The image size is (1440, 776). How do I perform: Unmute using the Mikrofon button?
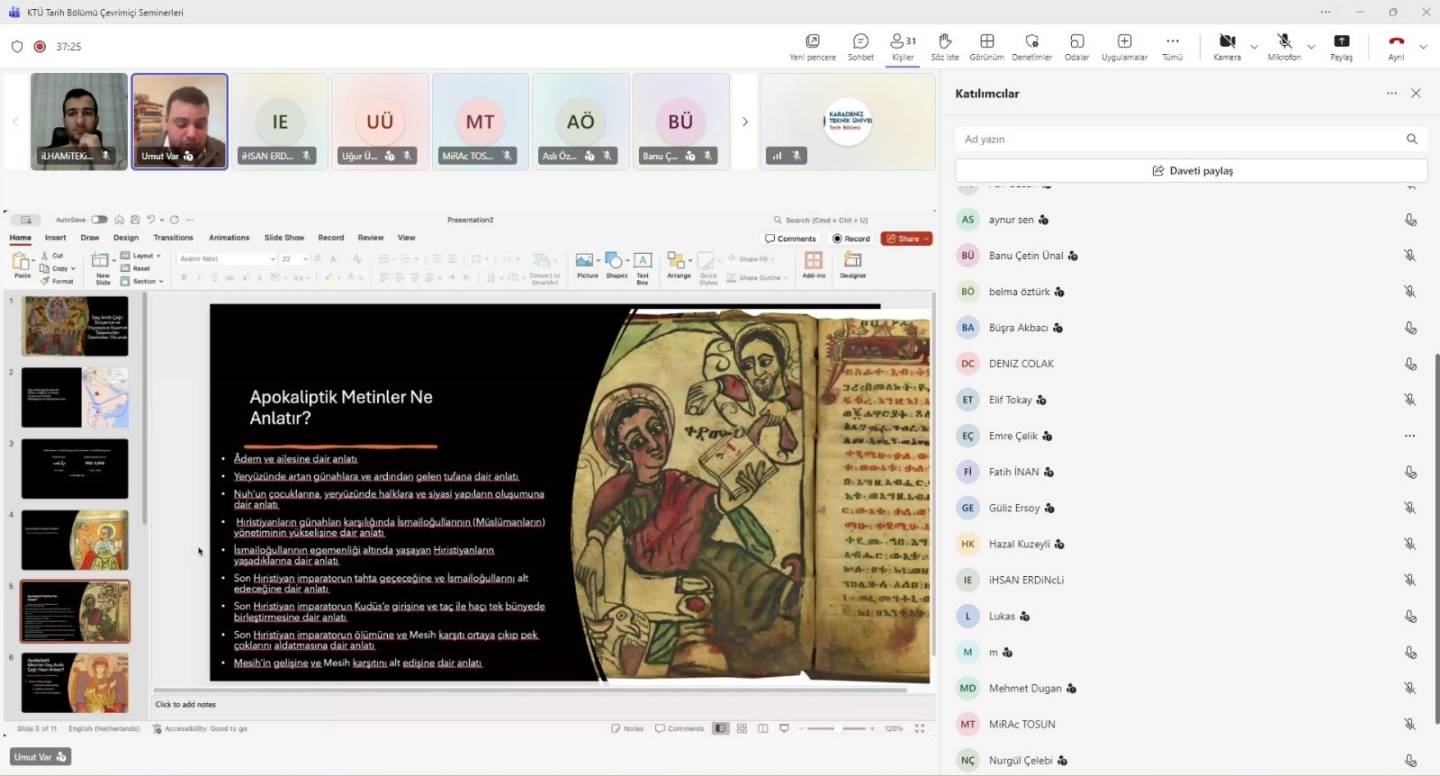pyautogui.click(x=1284, y=42)
